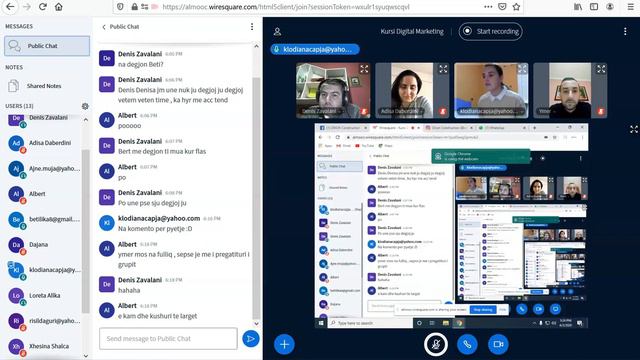
Task: Go back in browser history
Action: 10,7
